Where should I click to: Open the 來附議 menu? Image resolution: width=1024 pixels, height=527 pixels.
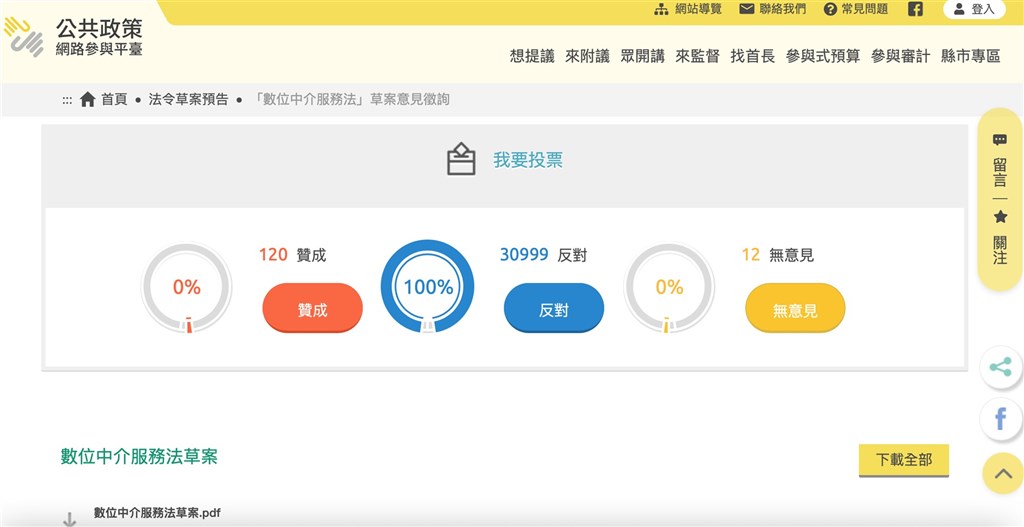[587, 56]
